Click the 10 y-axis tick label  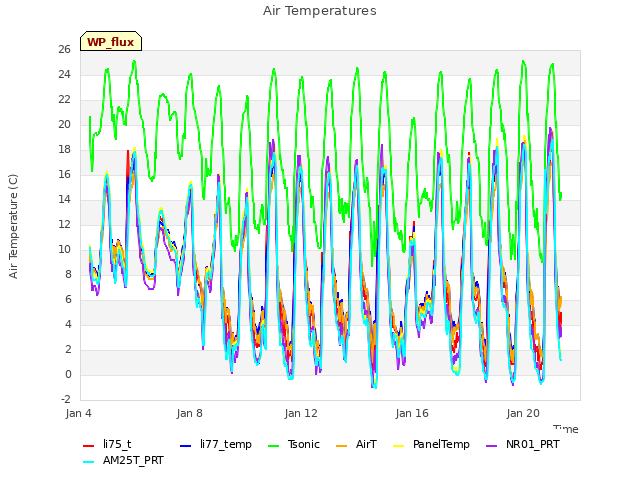pyautogui.click(x=64, y=249)
